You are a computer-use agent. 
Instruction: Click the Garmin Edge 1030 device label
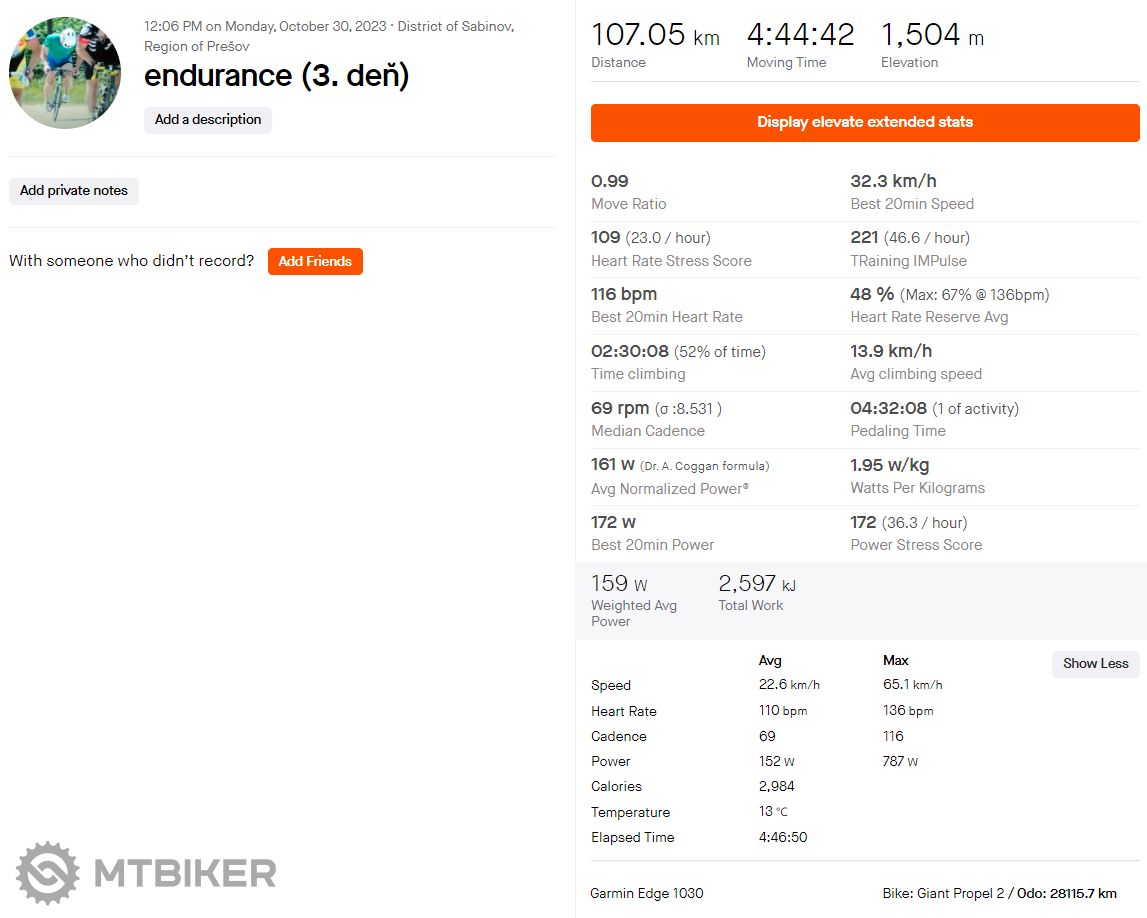point(647,893)
